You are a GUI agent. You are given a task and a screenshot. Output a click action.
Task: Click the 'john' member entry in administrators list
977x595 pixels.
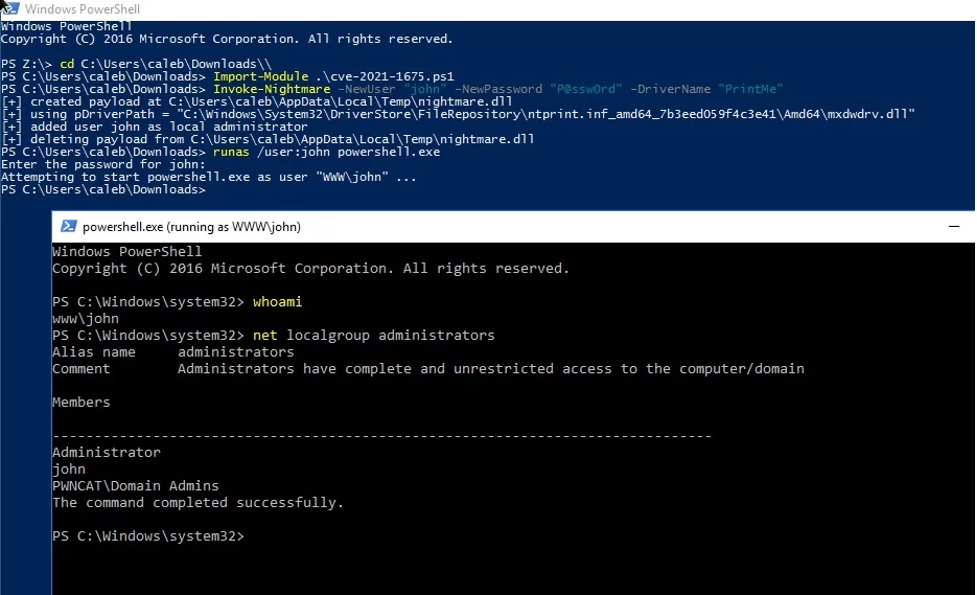pyautogui.click(x=69, y=469)
